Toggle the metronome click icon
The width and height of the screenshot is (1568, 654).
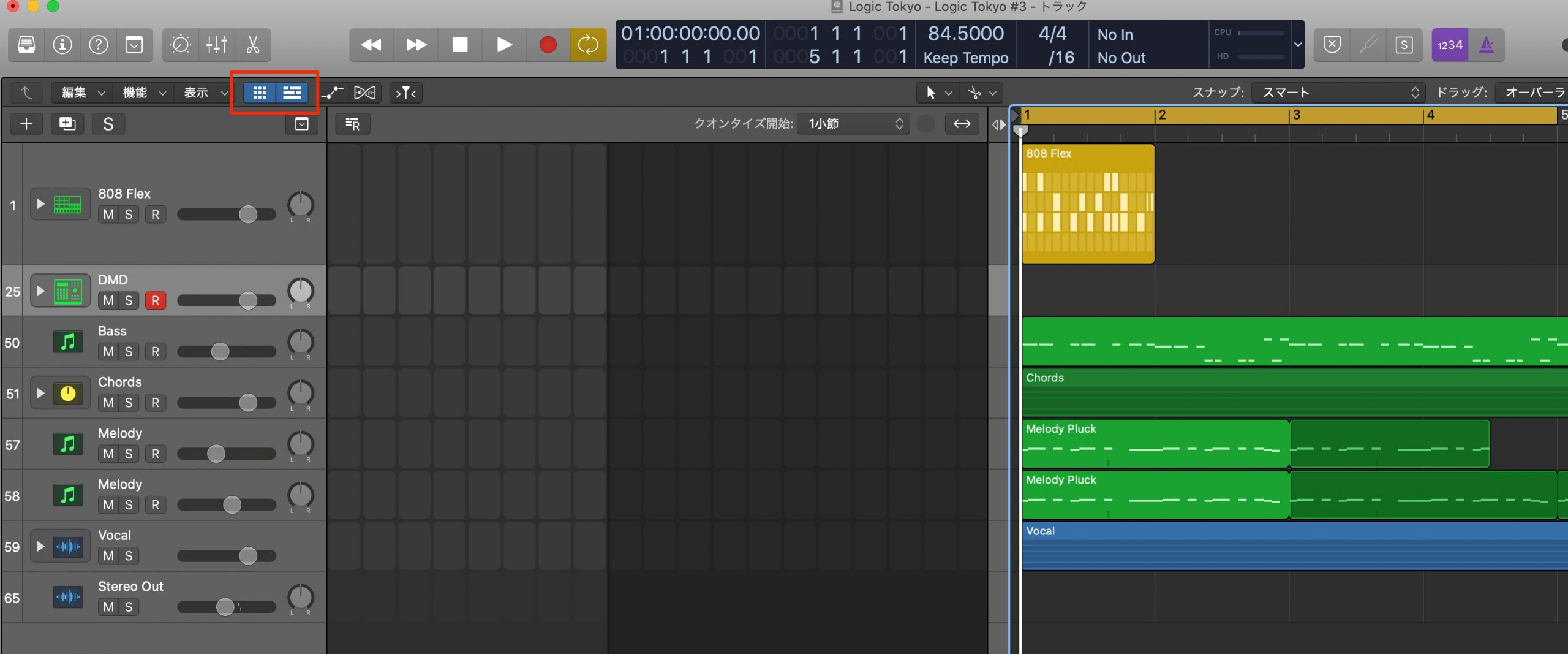tap(1487, 45)
